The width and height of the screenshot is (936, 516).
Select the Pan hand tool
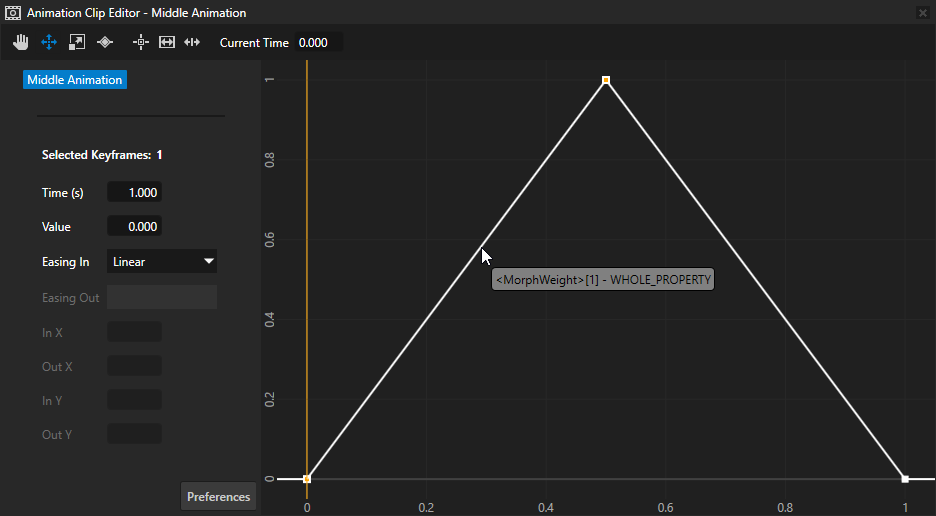coord(21,42)
